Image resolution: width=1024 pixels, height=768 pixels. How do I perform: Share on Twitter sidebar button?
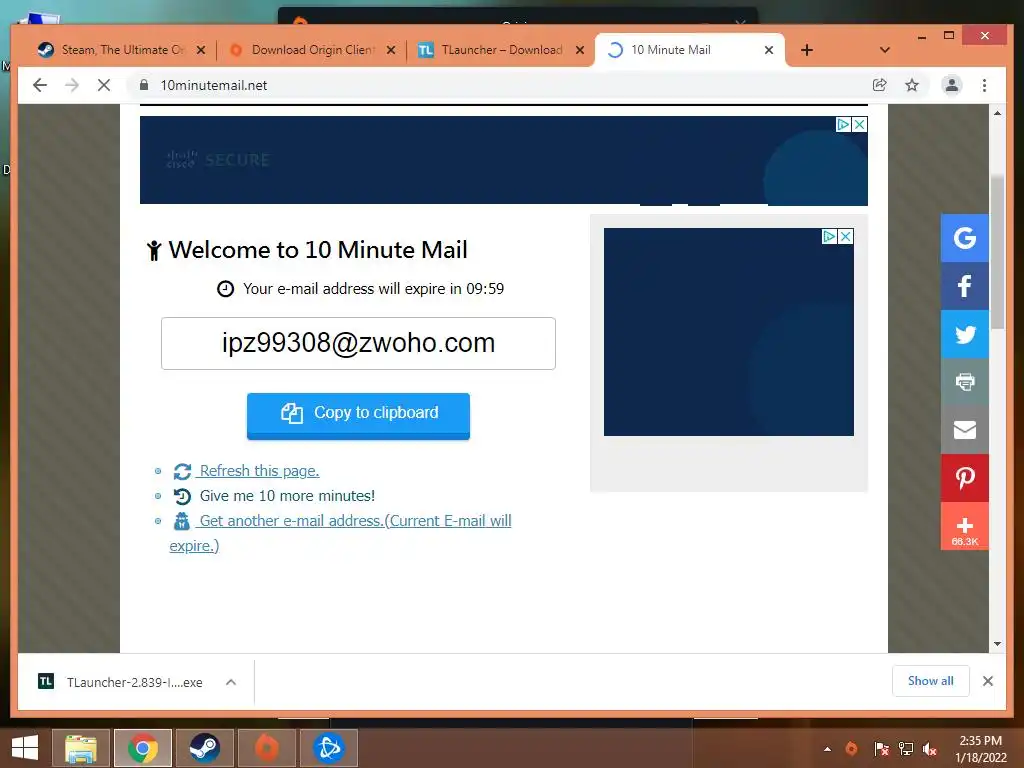tap(965, 334)
